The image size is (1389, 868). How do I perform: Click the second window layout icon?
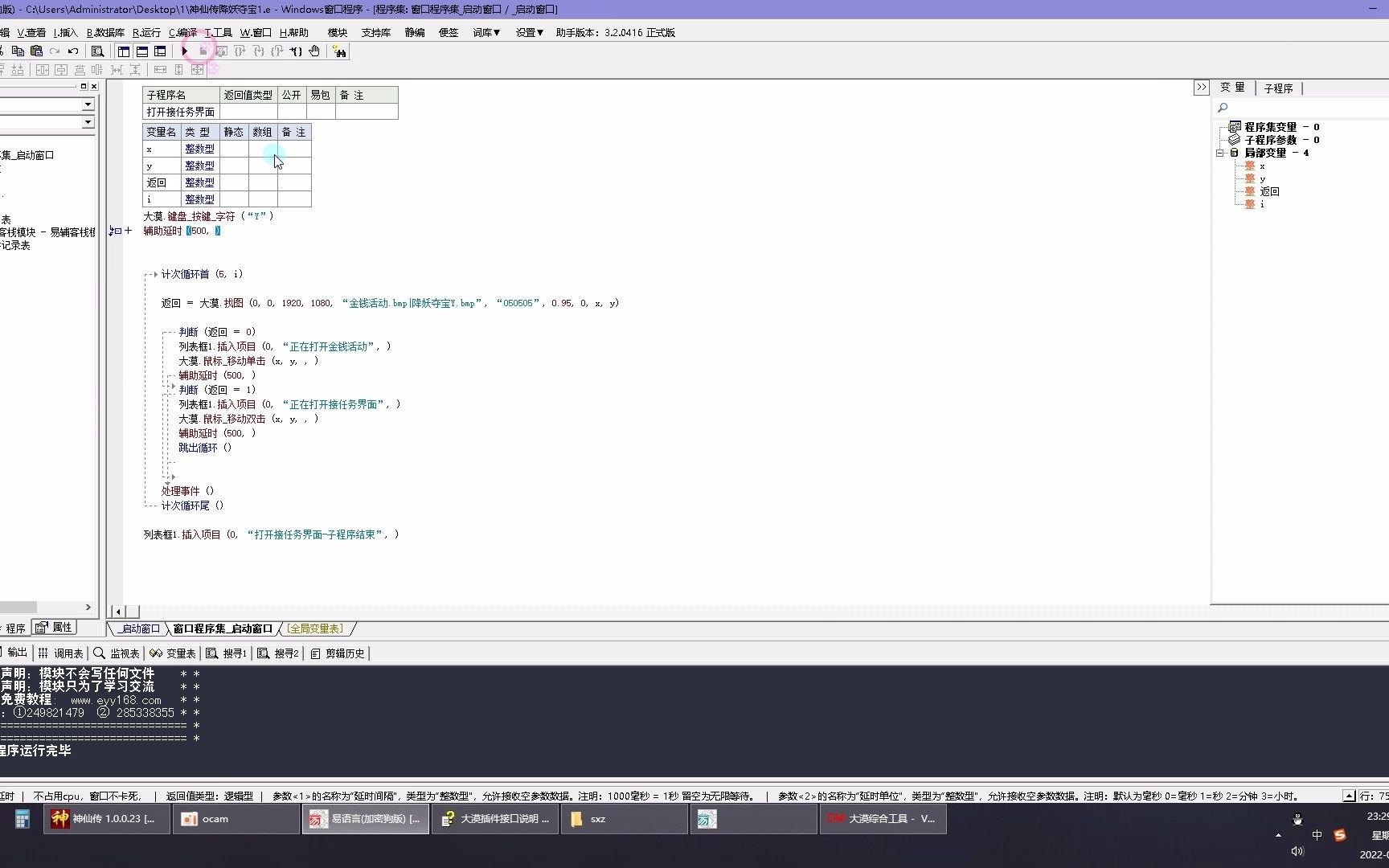pos(142,51)
